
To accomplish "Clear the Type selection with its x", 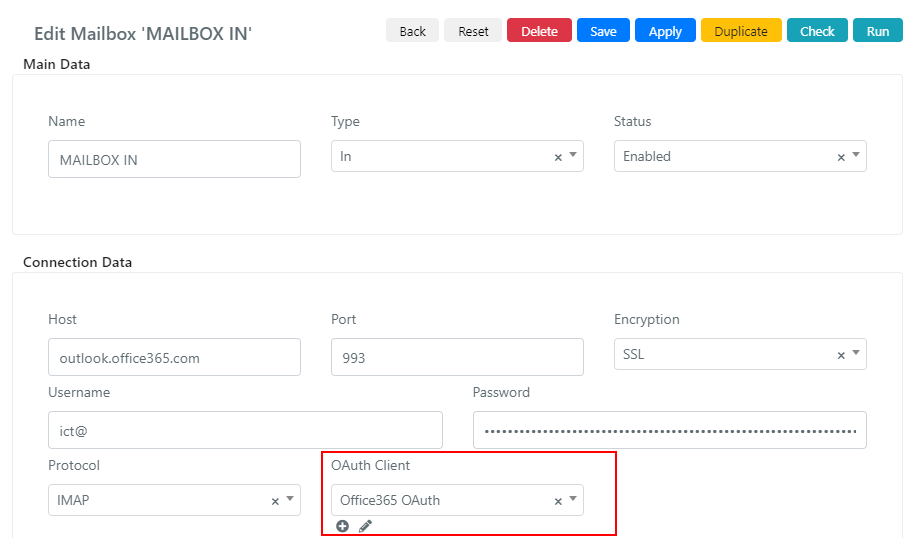I will [558, 157].
